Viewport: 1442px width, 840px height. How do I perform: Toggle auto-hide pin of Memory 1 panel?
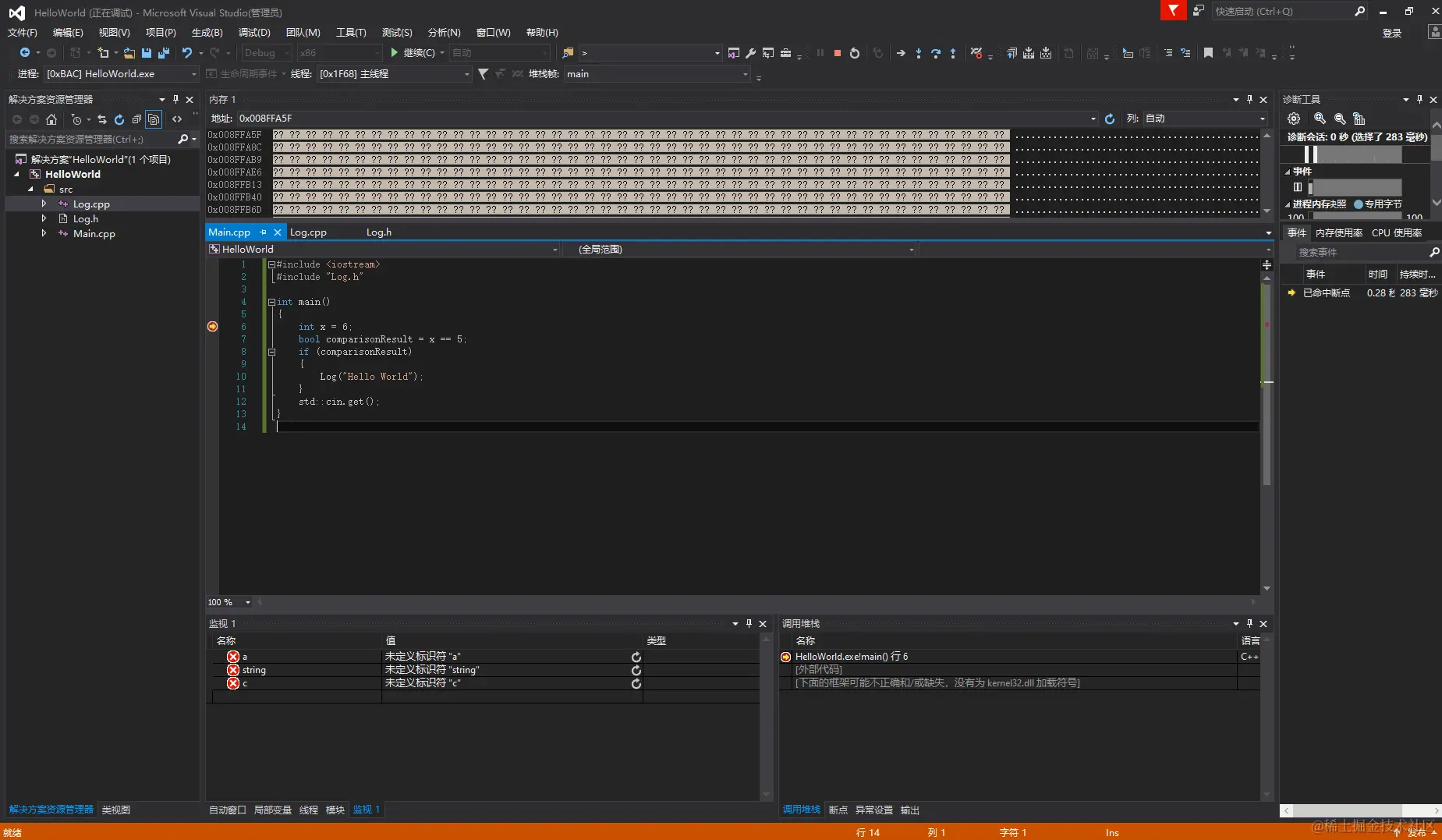(1249, 99)
